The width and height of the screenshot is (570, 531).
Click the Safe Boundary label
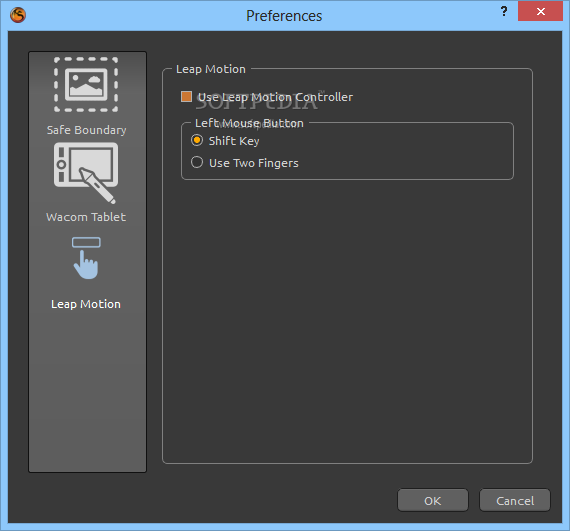87,130
